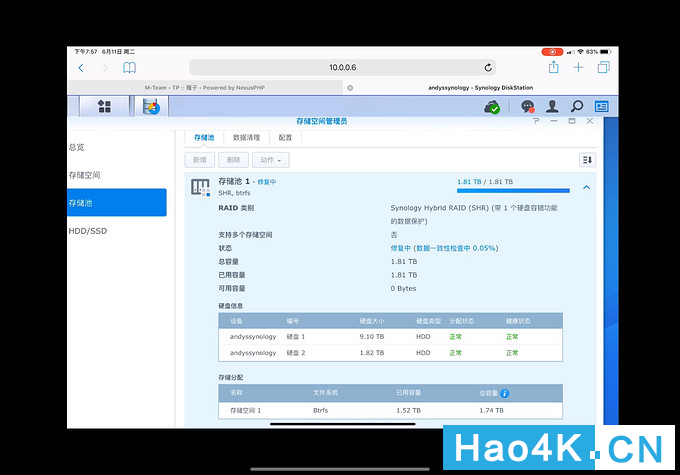Click the 硬盘大小 column header
This screenshot has height=475, width=680.
pos(372,321)
